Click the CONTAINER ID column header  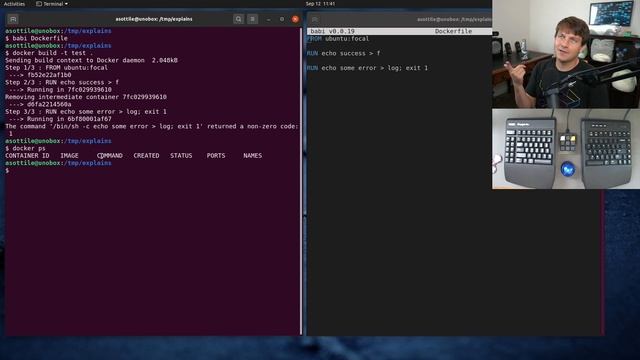[27, 156]
